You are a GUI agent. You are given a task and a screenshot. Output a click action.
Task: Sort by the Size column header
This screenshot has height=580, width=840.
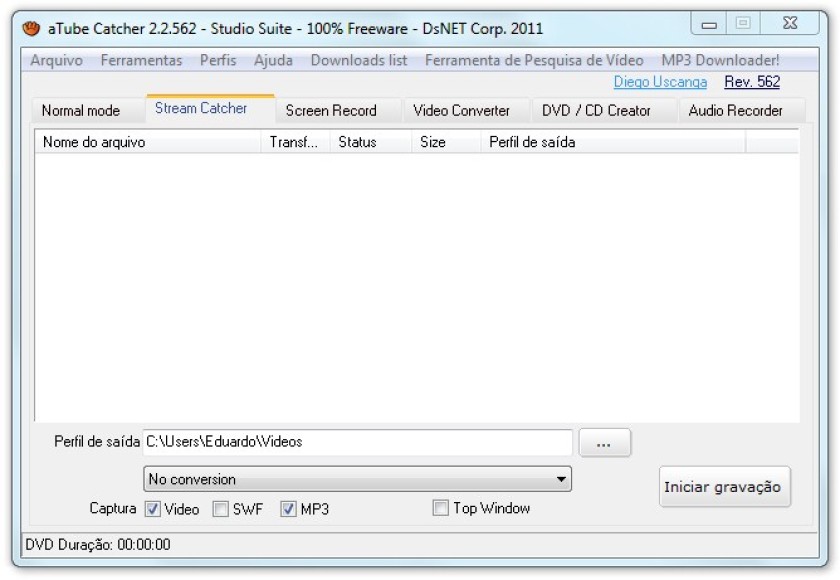point(446,142)
